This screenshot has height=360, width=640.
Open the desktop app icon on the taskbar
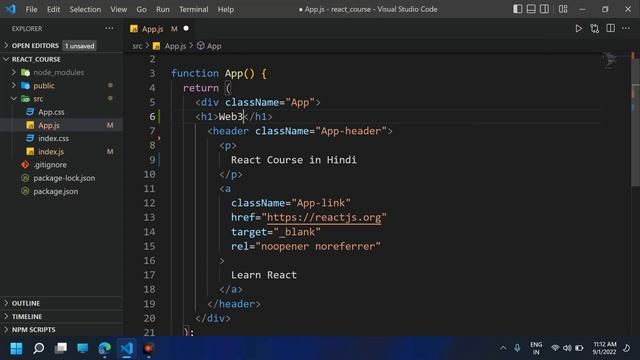click(82, 348)
